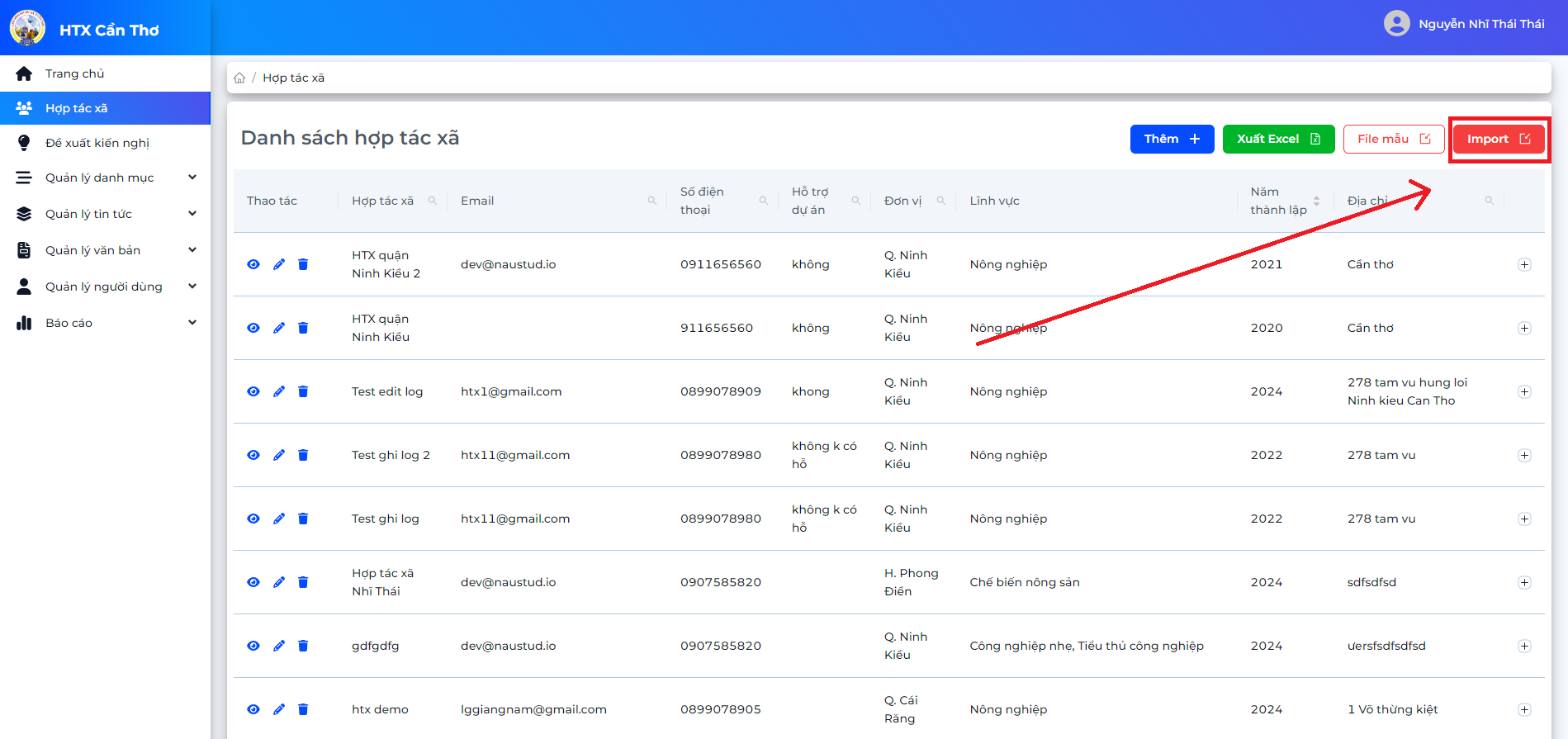Click the Lĩnh vực column header
Screen dimensions: 1568x739
[x=994, y=201]
